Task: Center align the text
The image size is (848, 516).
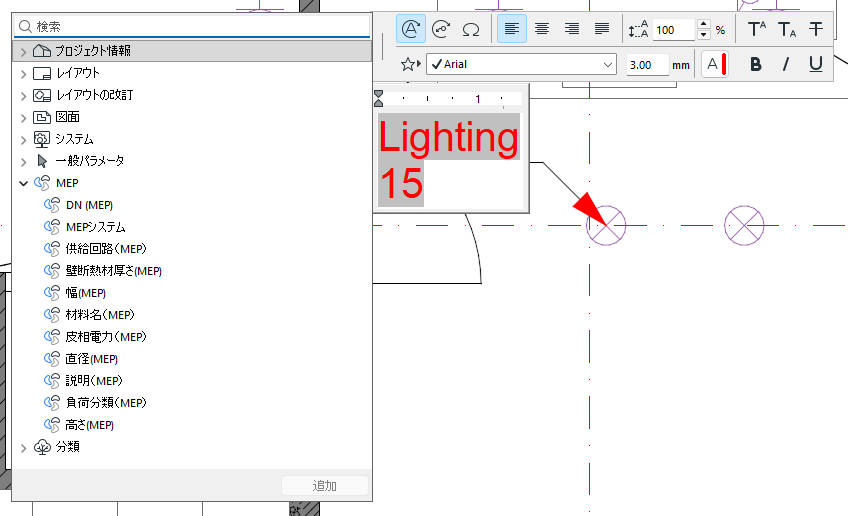Action: pos(542,29)
